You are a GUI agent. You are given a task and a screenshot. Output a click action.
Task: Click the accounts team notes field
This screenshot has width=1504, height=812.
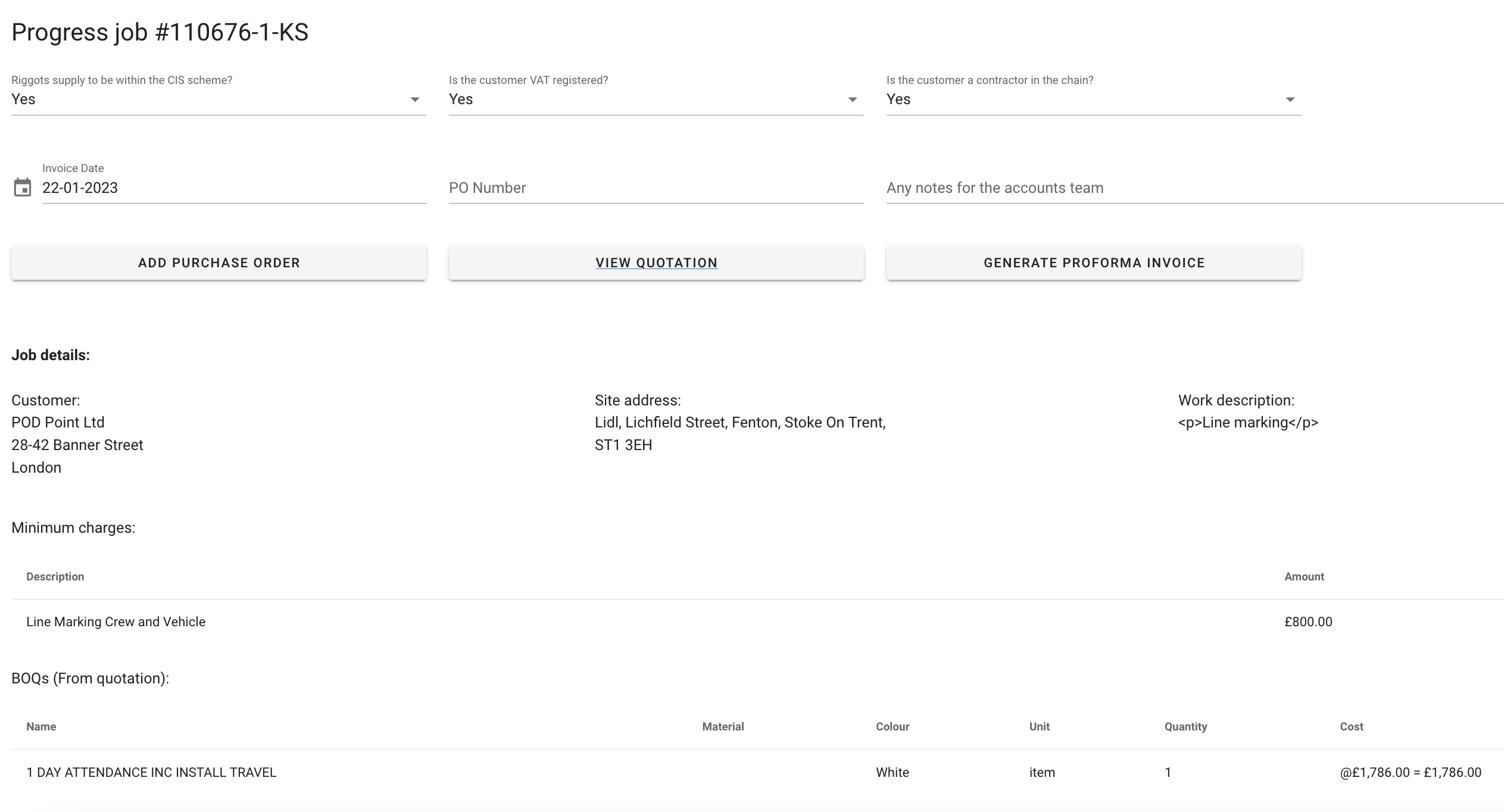pyautogui.click(x=1194, y=188)
